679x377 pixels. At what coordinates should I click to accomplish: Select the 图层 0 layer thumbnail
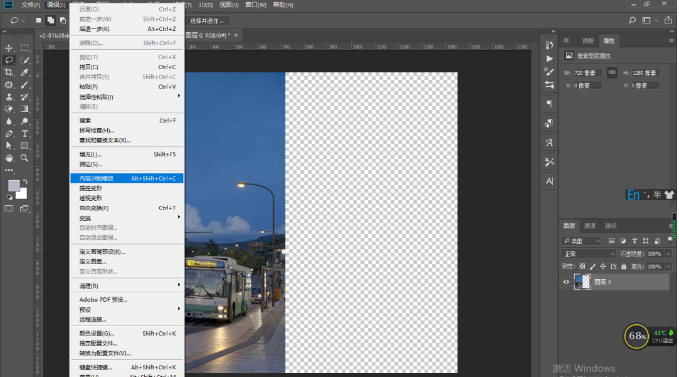click(582, 282)
